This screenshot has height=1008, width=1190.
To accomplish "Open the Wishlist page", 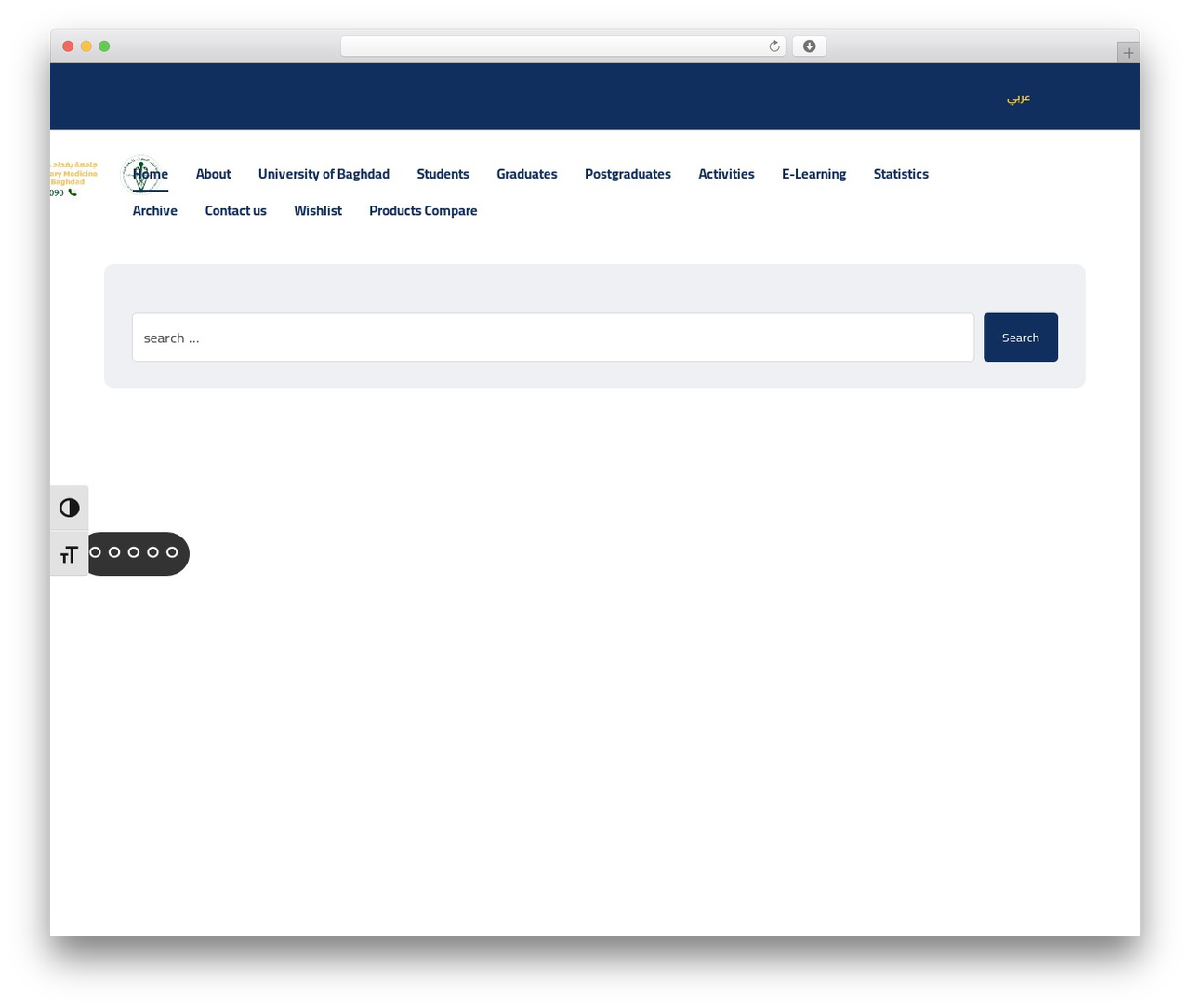I will click(318, 211).
